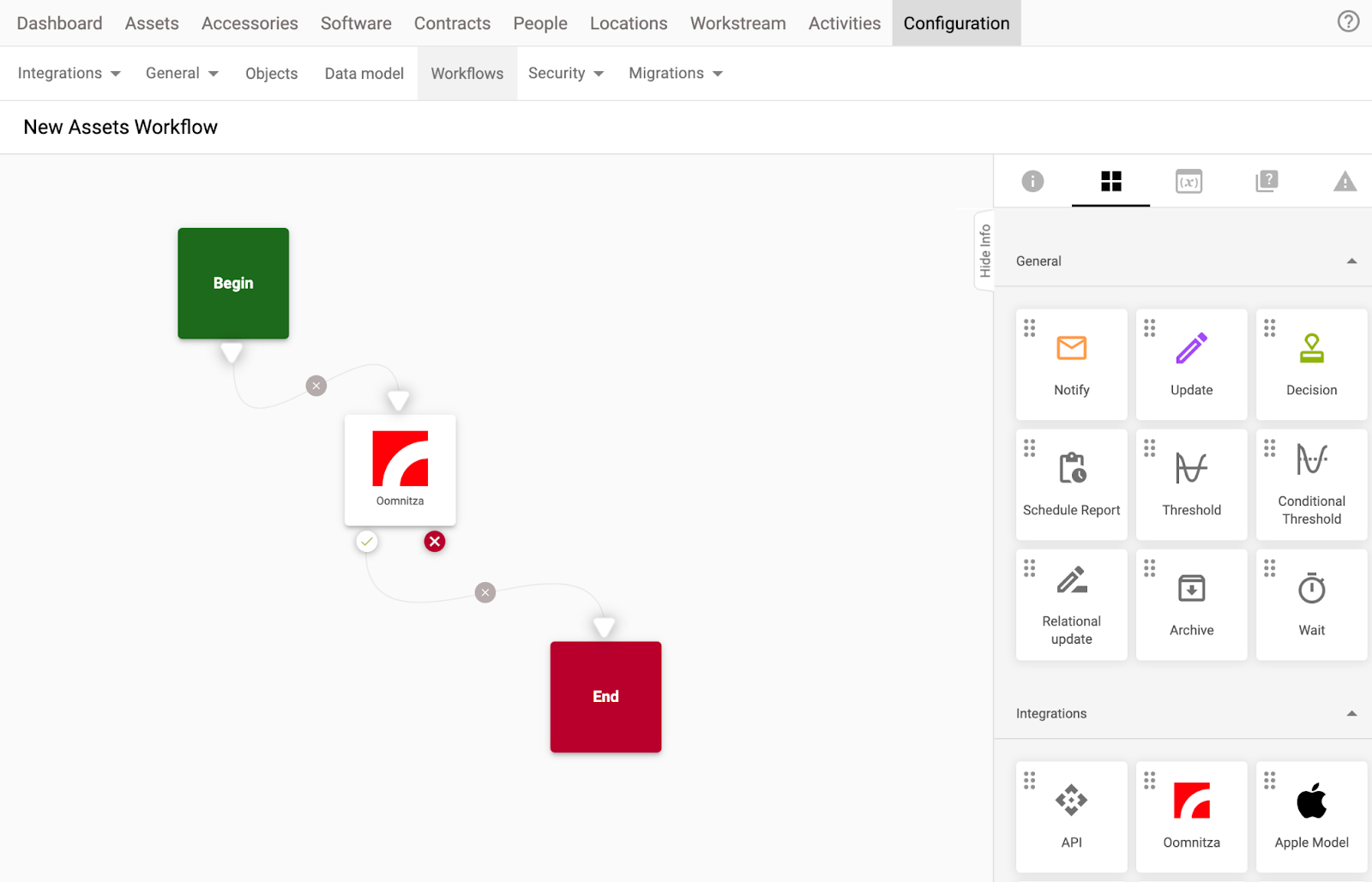Open the help question mark icon

[1348, 21]
